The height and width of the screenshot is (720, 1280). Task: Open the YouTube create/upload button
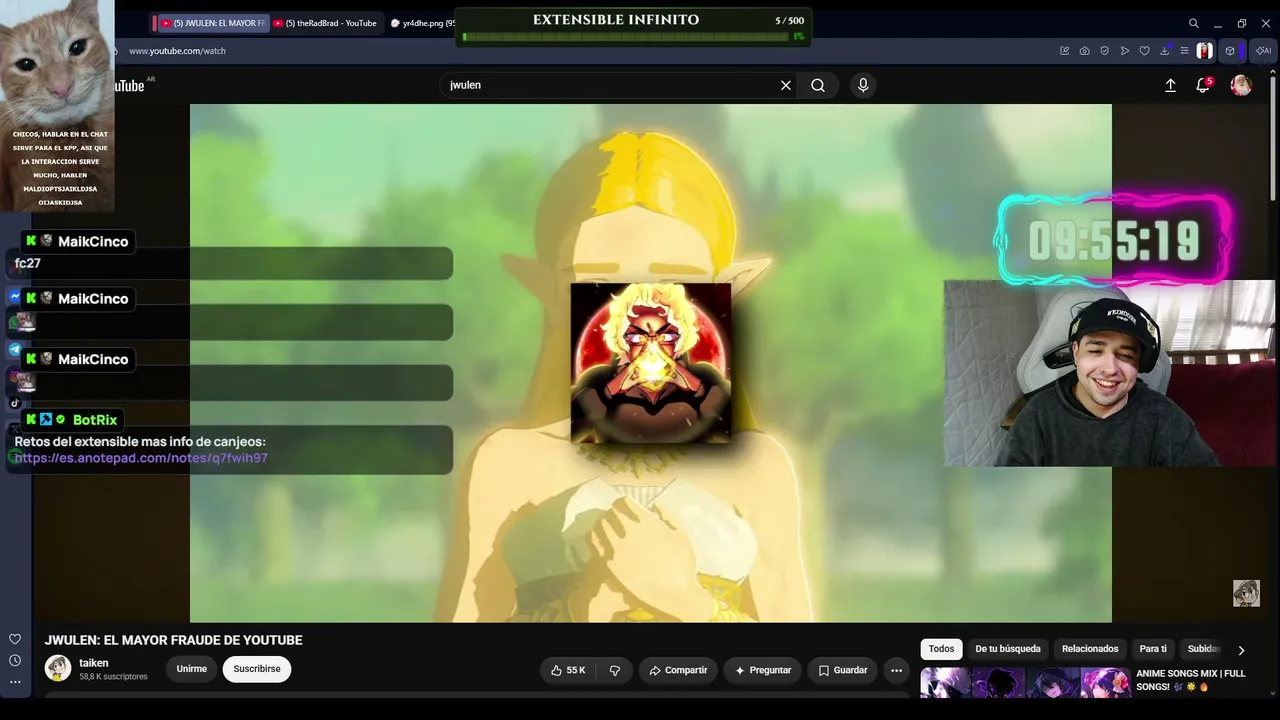(x=1170, y=86)
